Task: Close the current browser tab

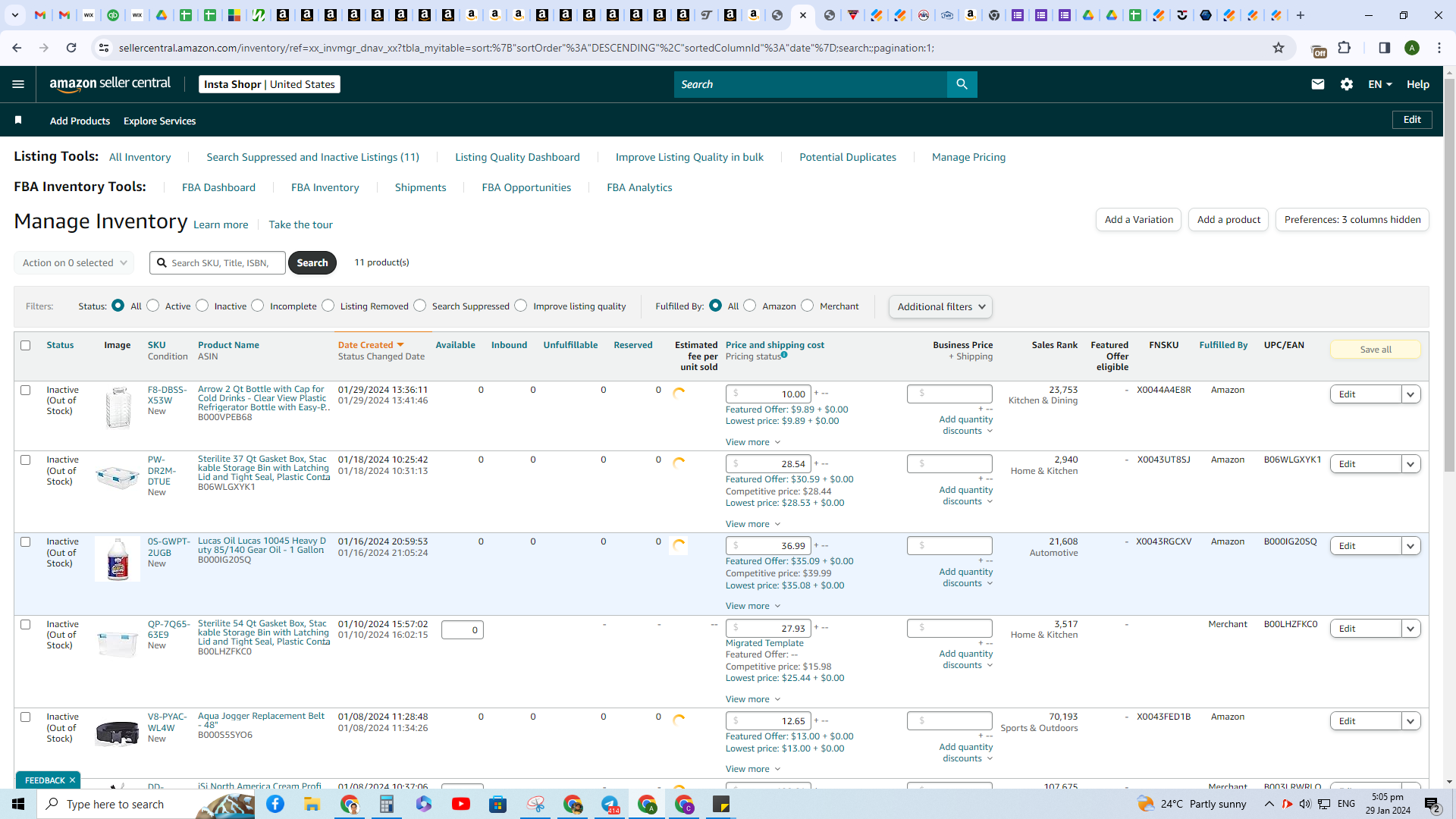Action: point(803,15)
